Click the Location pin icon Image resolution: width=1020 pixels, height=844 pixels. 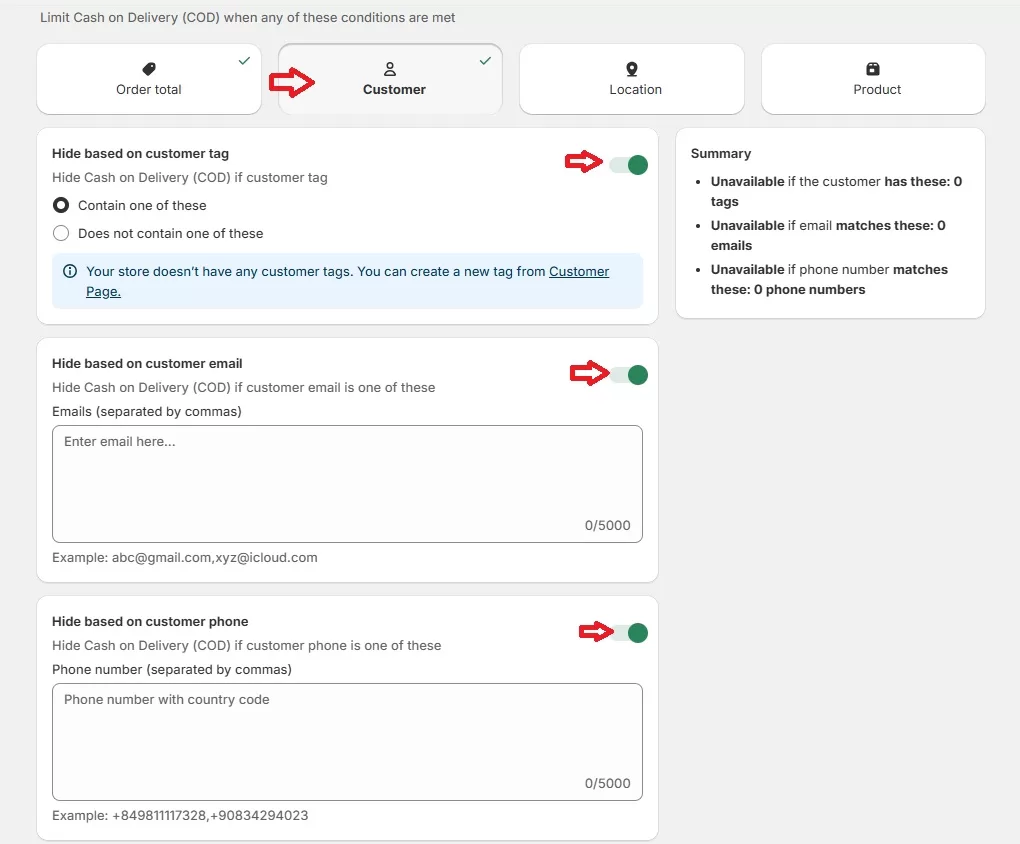(632, 69)
